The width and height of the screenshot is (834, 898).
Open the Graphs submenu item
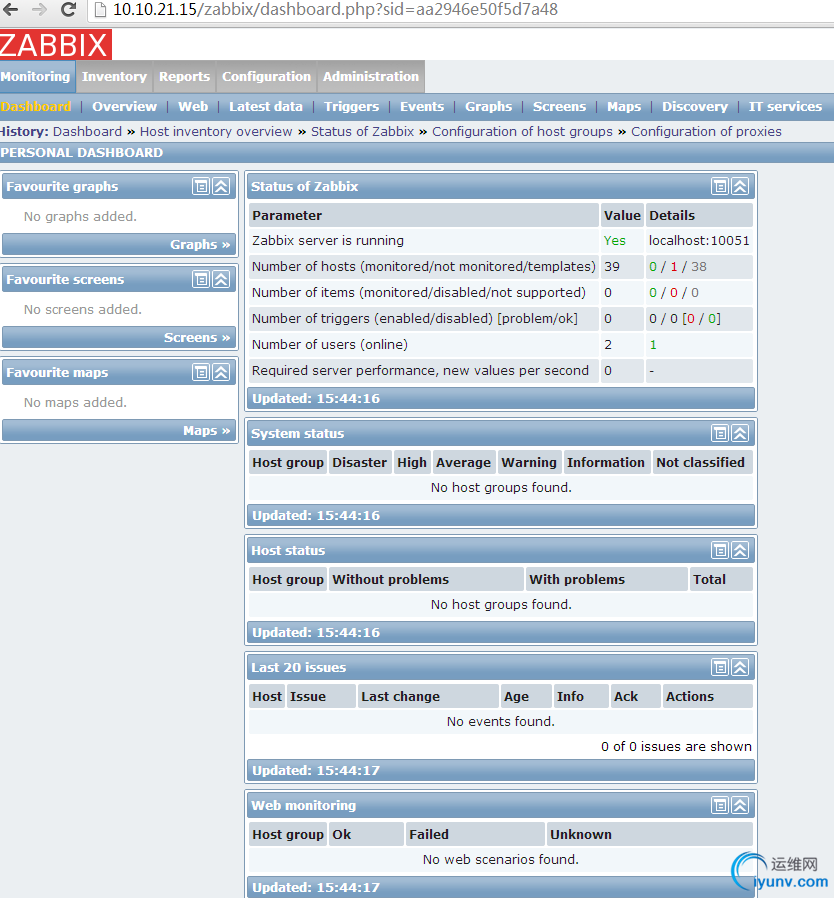click(x=489, y=107)
